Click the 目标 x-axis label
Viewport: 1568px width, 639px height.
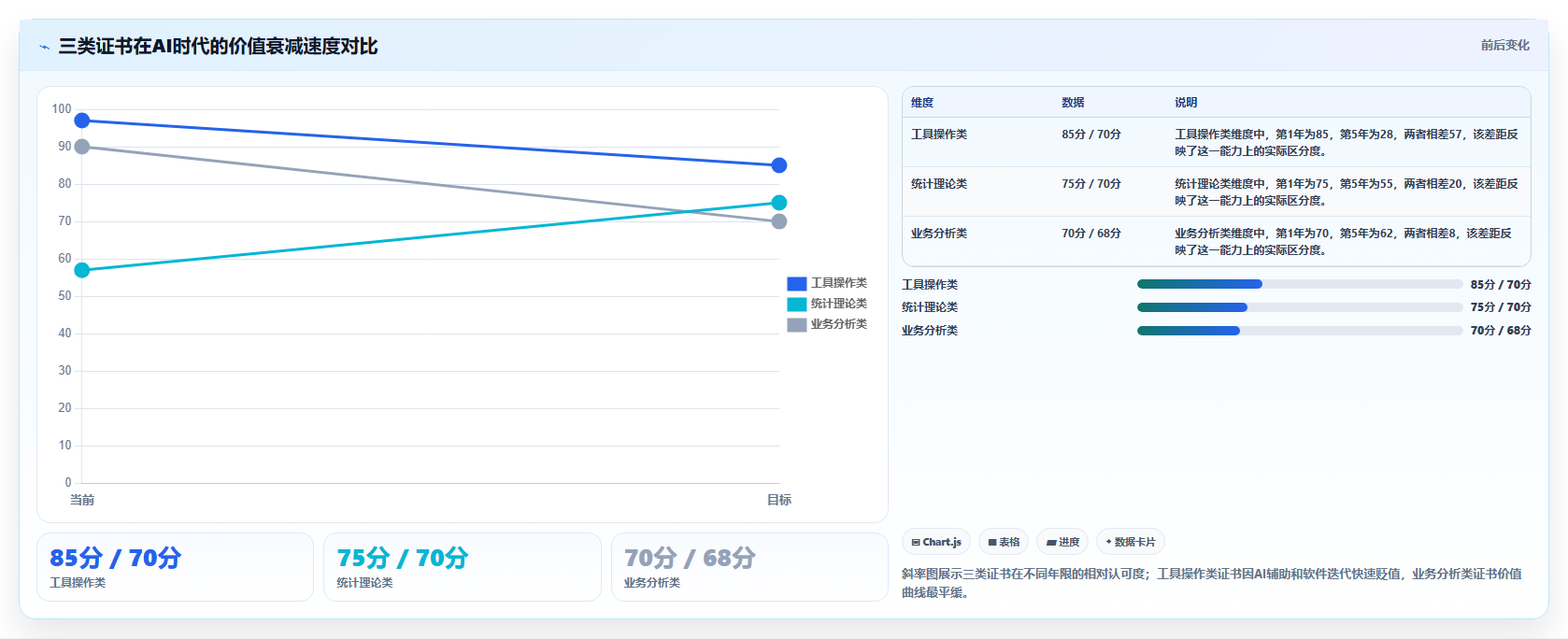[x=779, y=500]
